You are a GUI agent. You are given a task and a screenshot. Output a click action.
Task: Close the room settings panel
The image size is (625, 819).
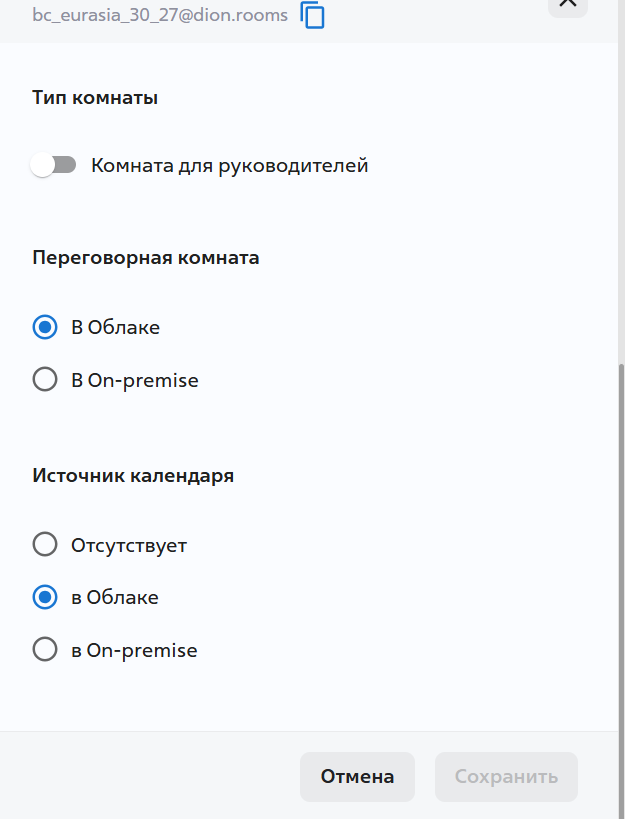pos(567,4)
